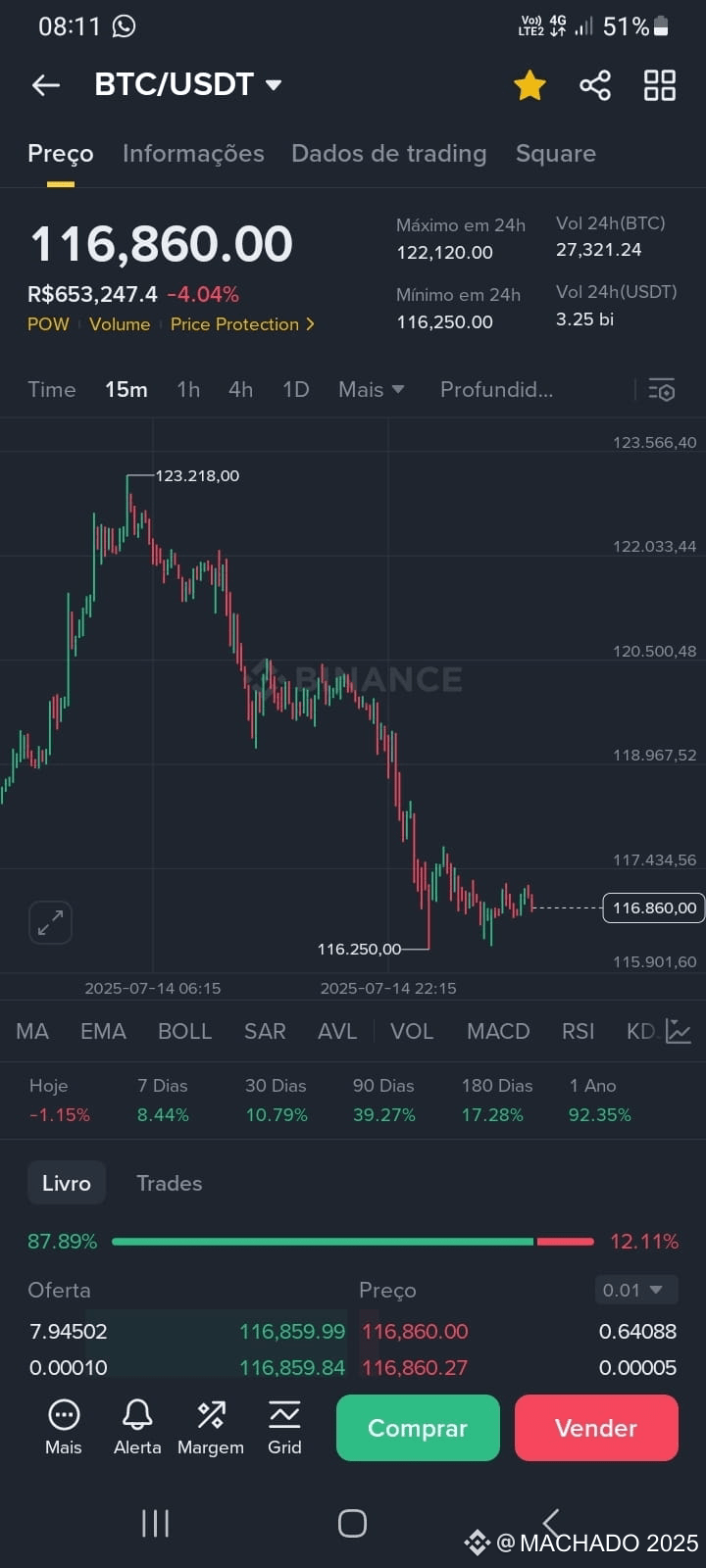Open chart settings icon
706x1568 pixels.
[662, 389]
